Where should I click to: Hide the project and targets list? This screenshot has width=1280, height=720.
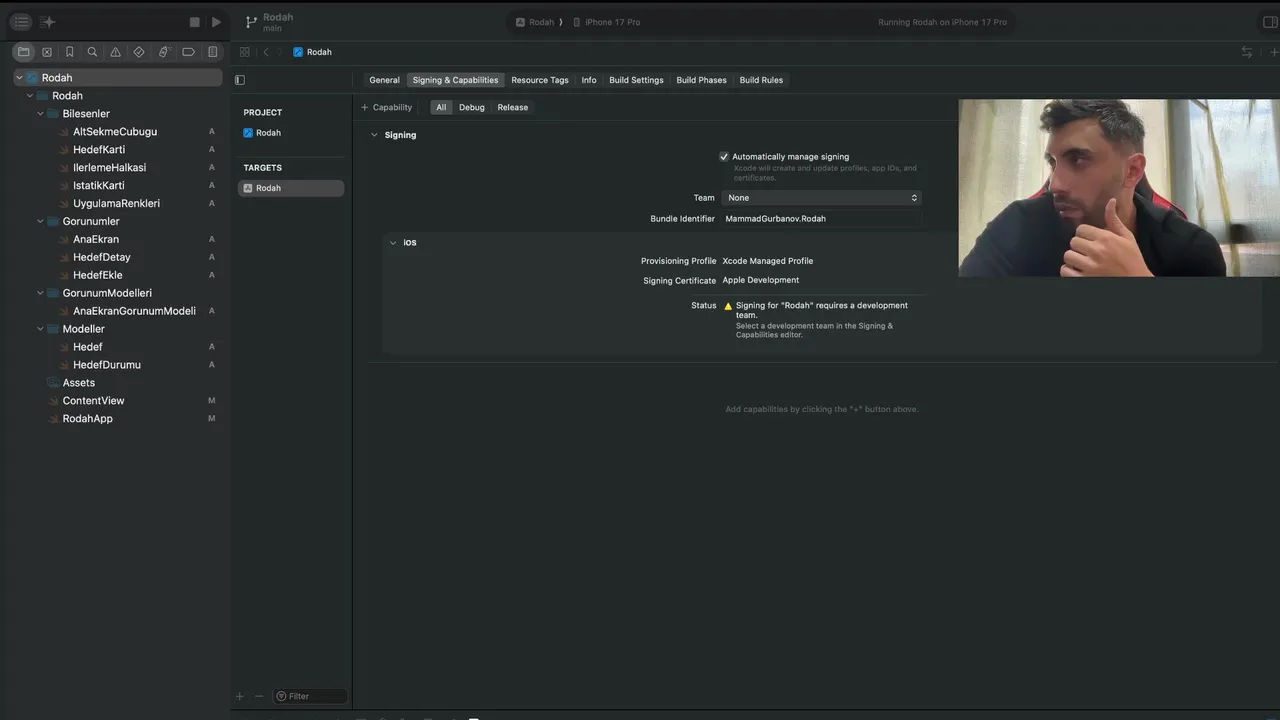[x=240, y=80]
